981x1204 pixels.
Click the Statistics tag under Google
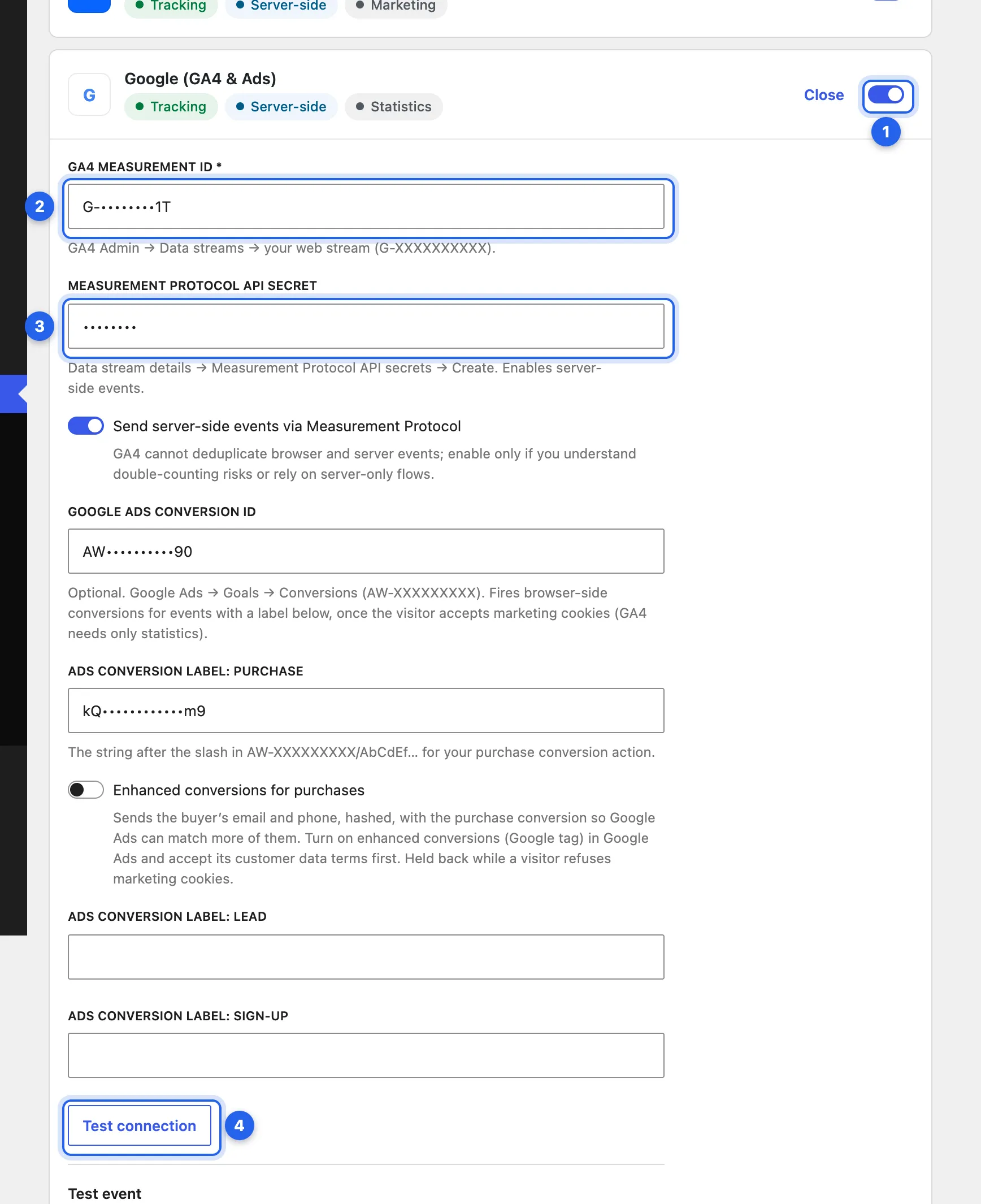pos(394,107)
